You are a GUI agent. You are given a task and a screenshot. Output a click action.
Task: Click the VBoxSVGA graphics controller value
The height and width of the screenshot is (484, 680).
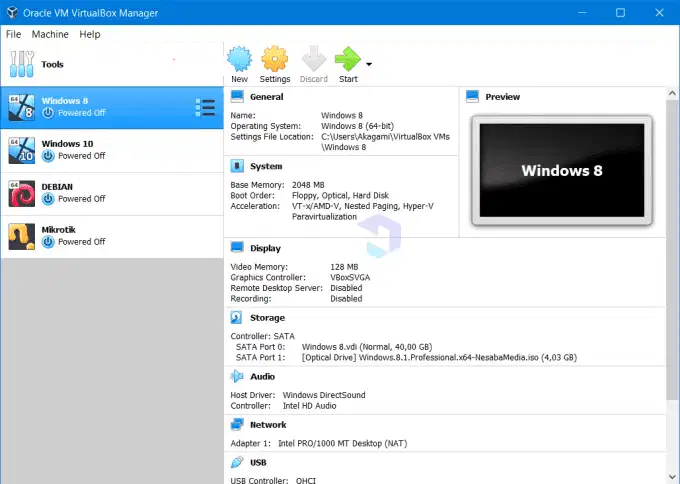(350, 278)
